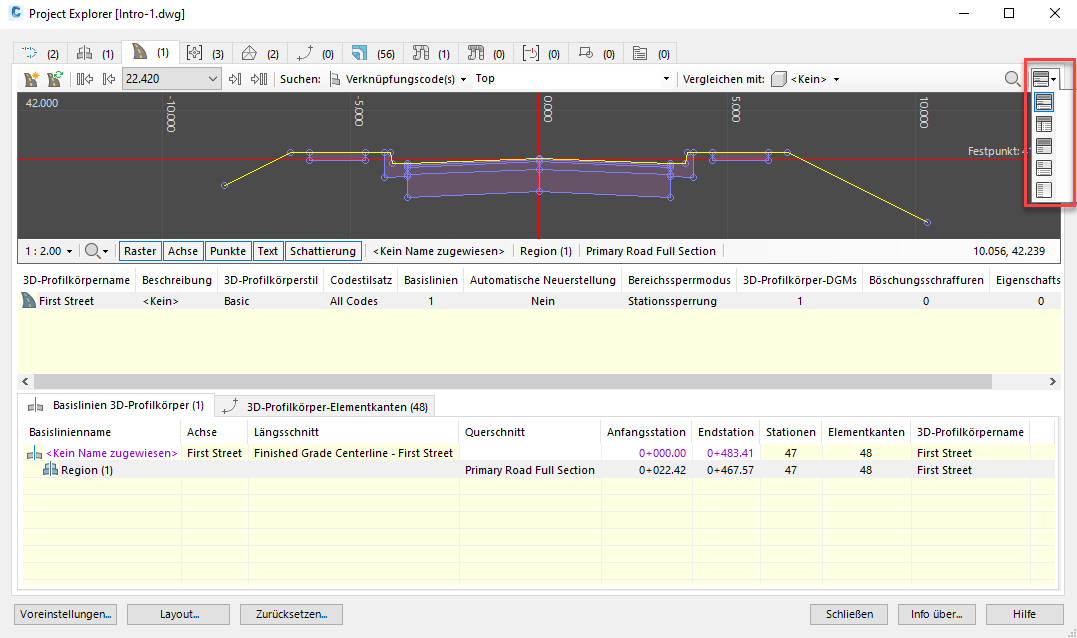
Task: Open the station 22.420 combo box
Action: coord(172,79)
